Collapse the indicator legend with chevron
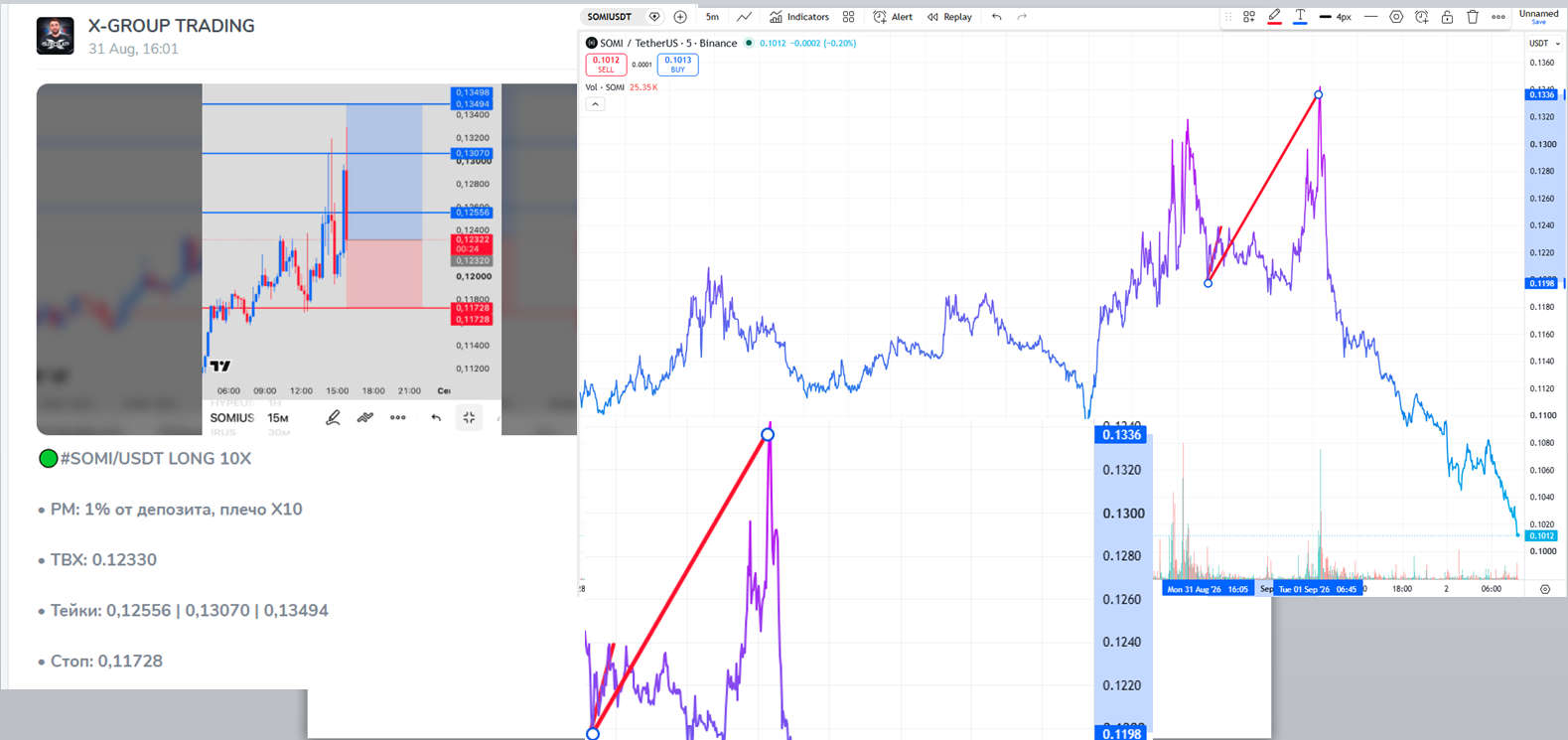Viewport: 1568px width, 740px height. 595,104
